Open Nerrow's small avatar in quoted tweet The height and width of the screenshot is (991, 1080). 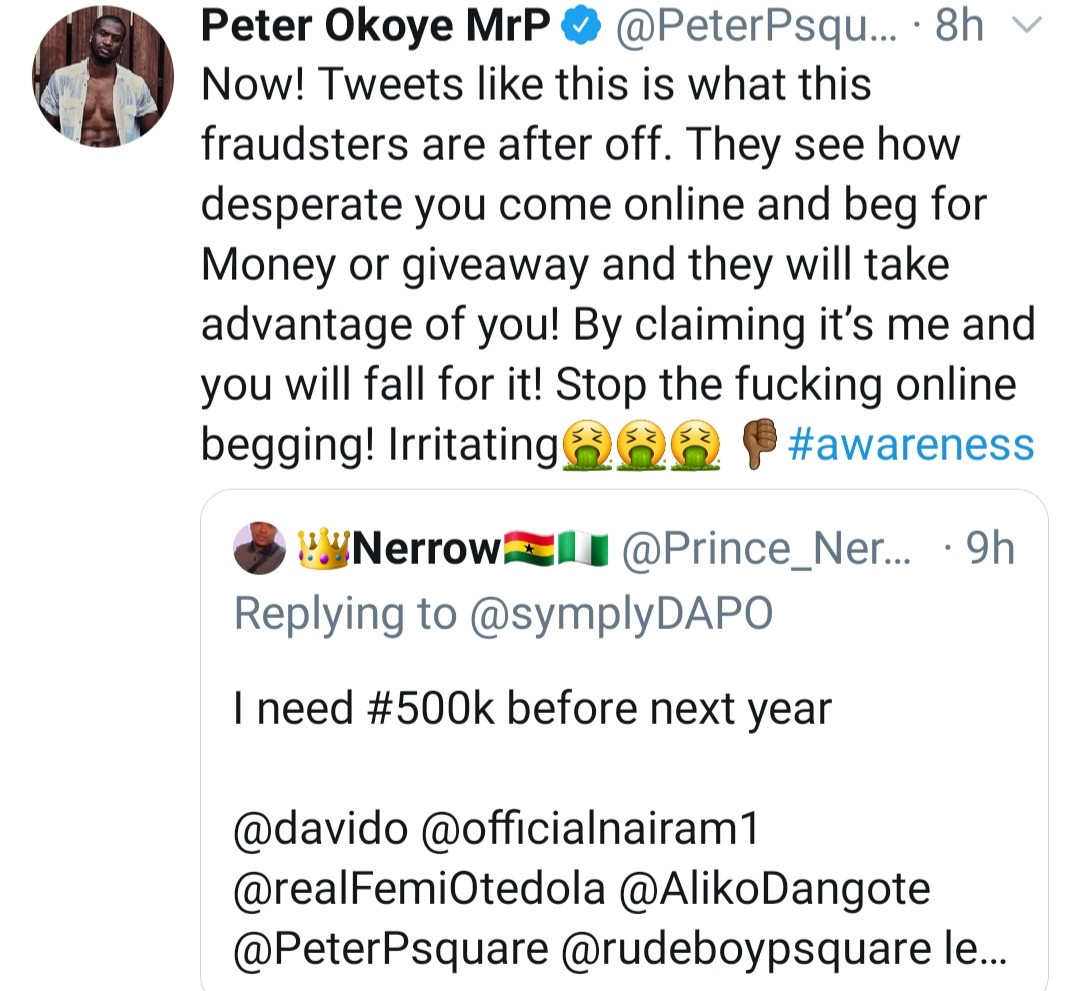pyautogui.click(x=259, y=549)
